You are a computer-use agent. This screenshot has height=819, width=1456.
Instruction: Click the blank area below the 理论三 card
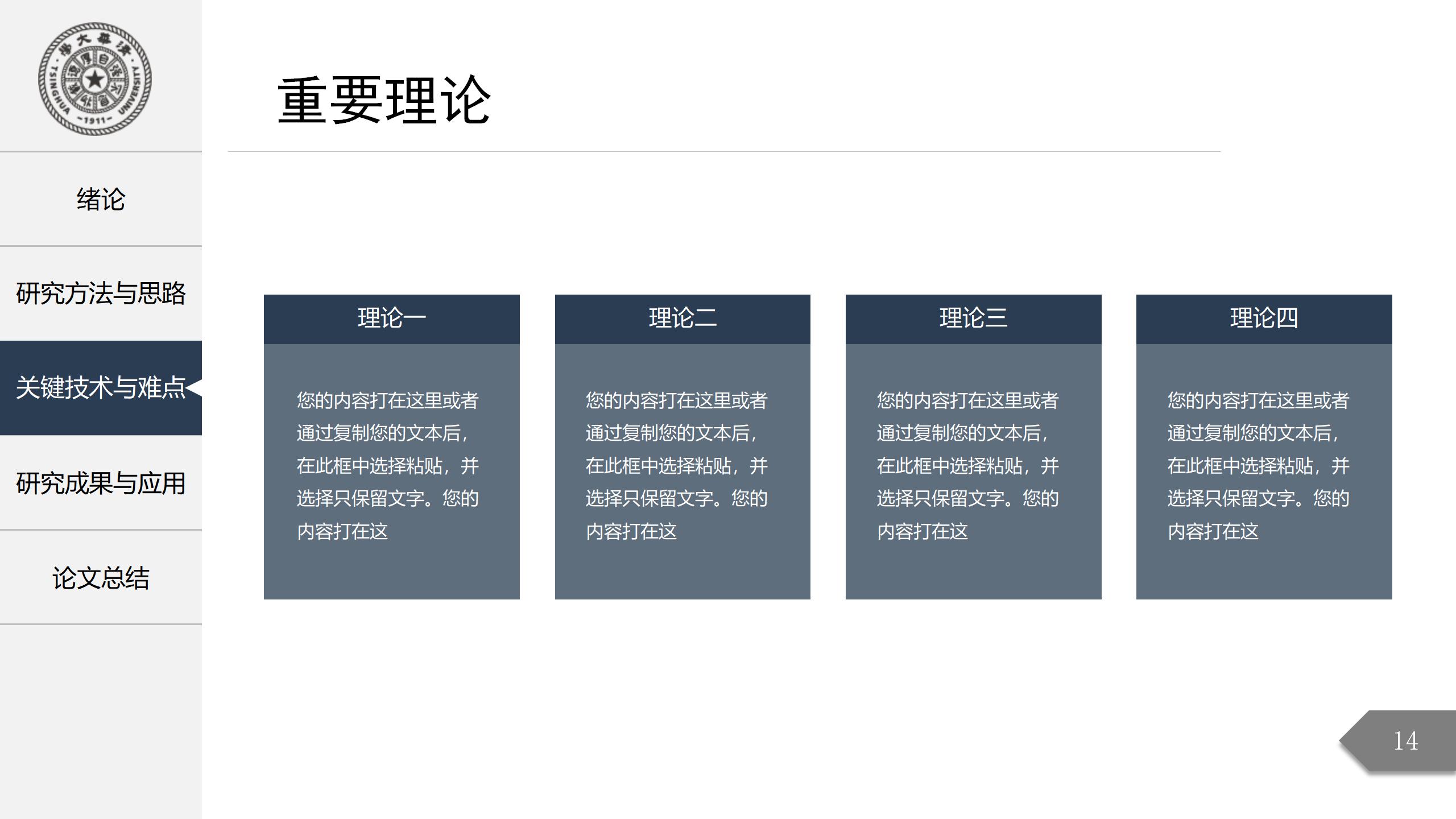(973, 682)
